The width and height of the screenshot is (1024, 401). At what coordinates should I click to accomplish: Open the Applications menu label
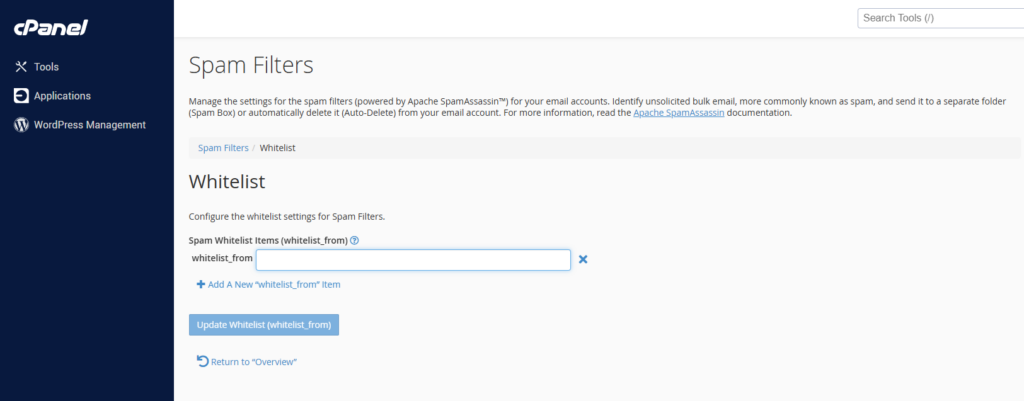(x=62, y=96)
